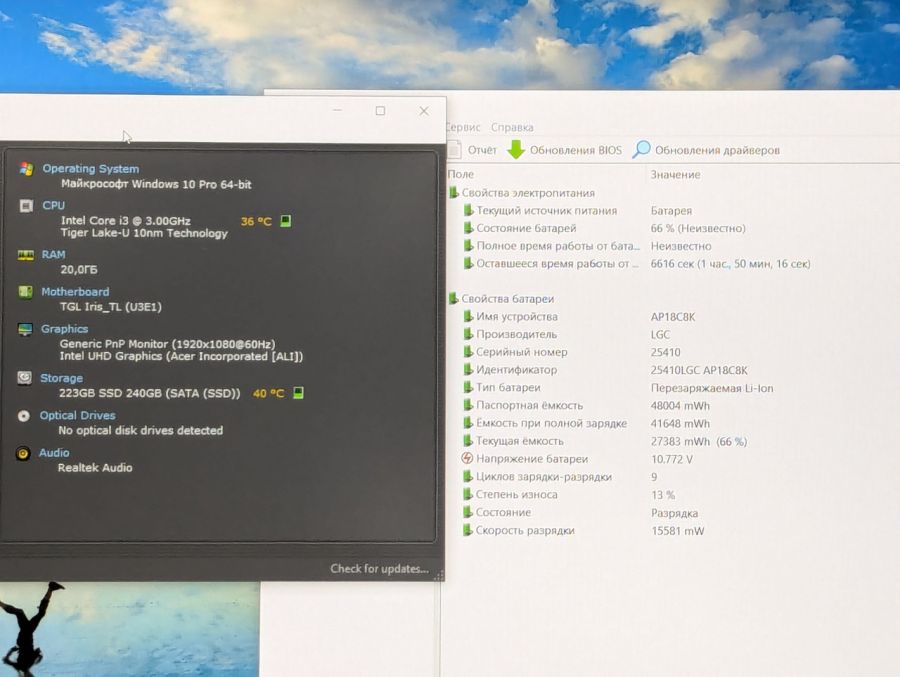Click the Напряжение батареи voltage icon
This screenshot has width=900, height=677.
pos(467,458)
